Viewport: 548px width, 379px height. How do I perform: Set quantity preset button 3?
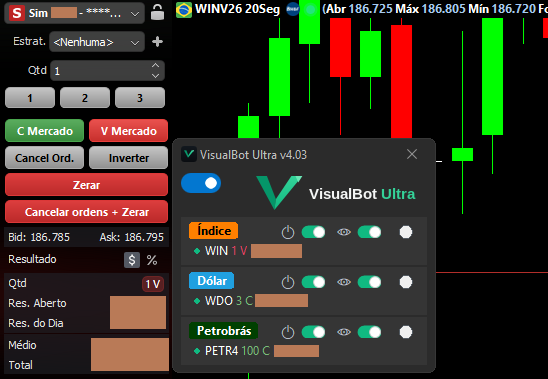tap(140, 98)
